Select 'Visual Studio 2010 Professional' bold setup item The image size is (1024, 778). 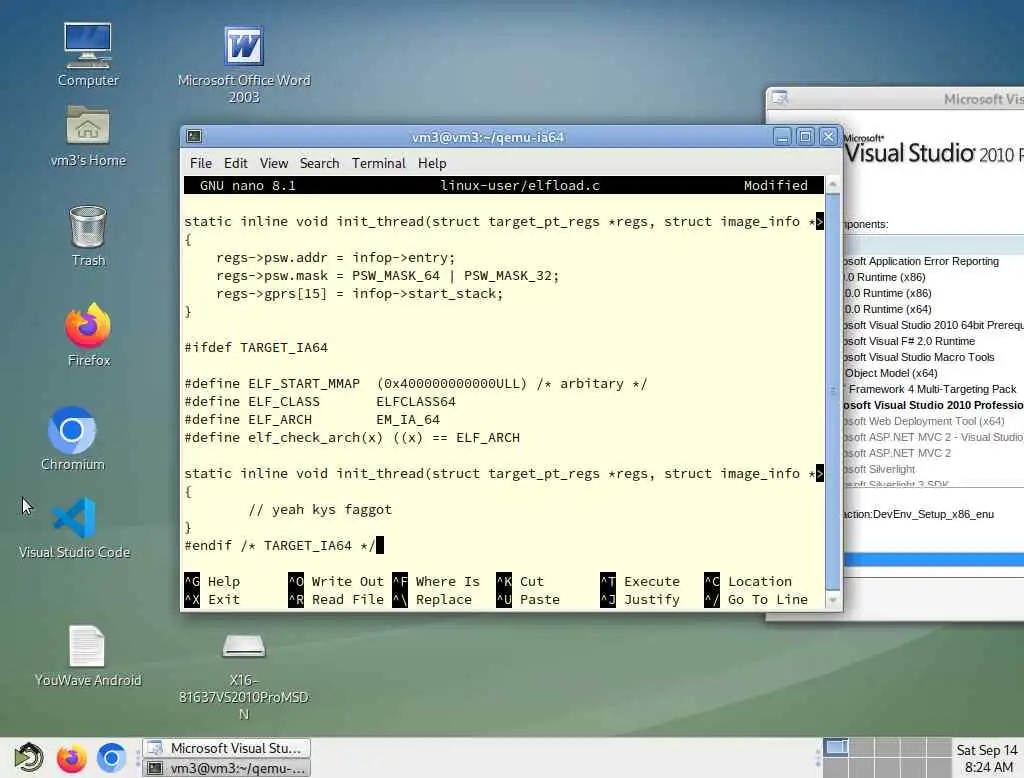coord(934,405)
